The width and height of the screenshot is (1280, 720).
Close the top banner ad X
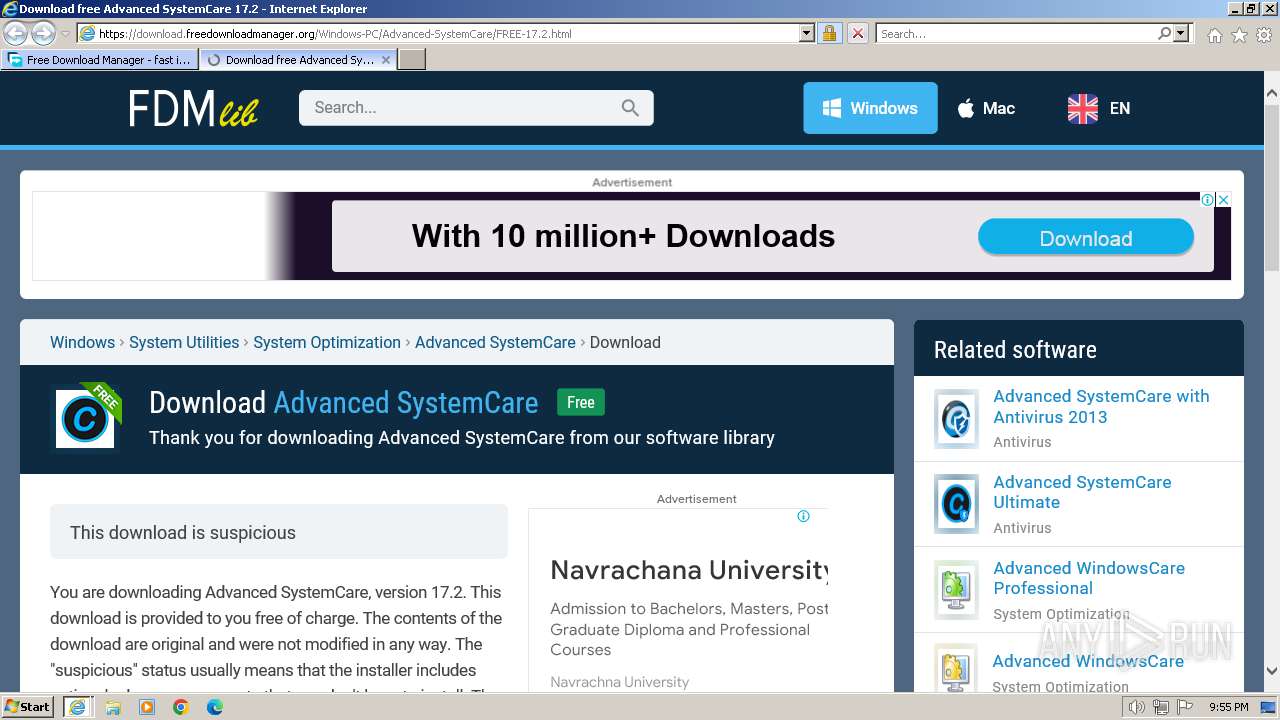(1223, 199)
